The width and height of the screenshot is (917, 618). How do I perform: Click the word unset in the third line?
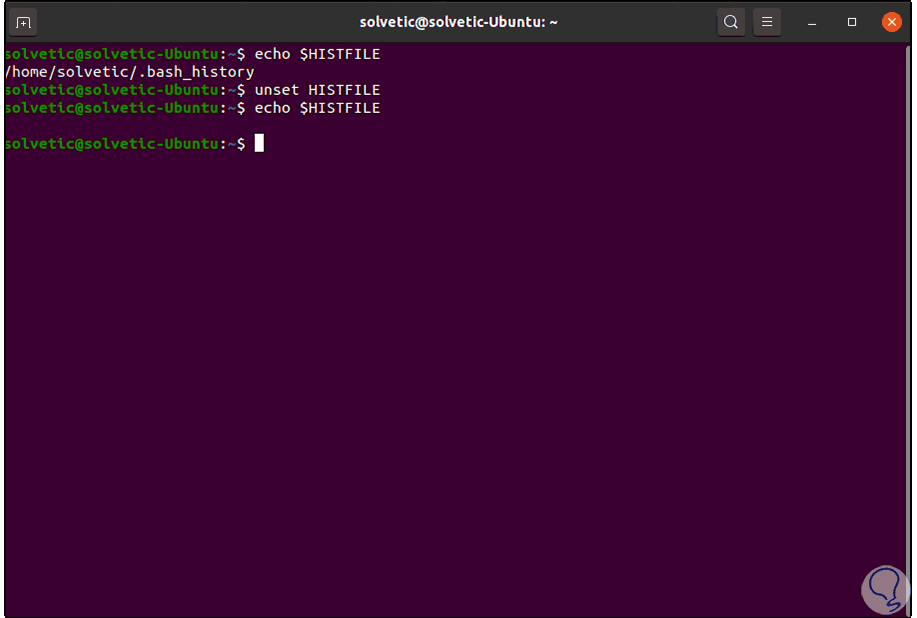(x=277, y=90)
